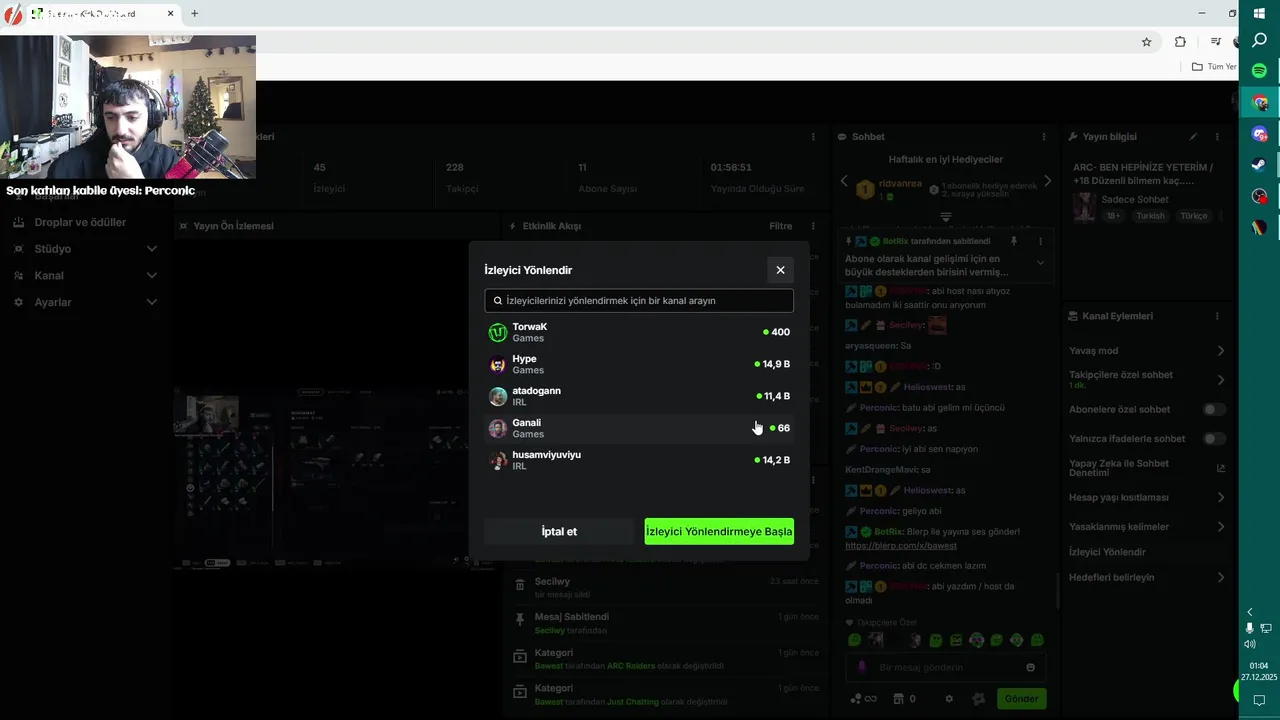Open Yapay Zeka ile Sohbet Denetimi link icon

click(x=1220, y=468)
